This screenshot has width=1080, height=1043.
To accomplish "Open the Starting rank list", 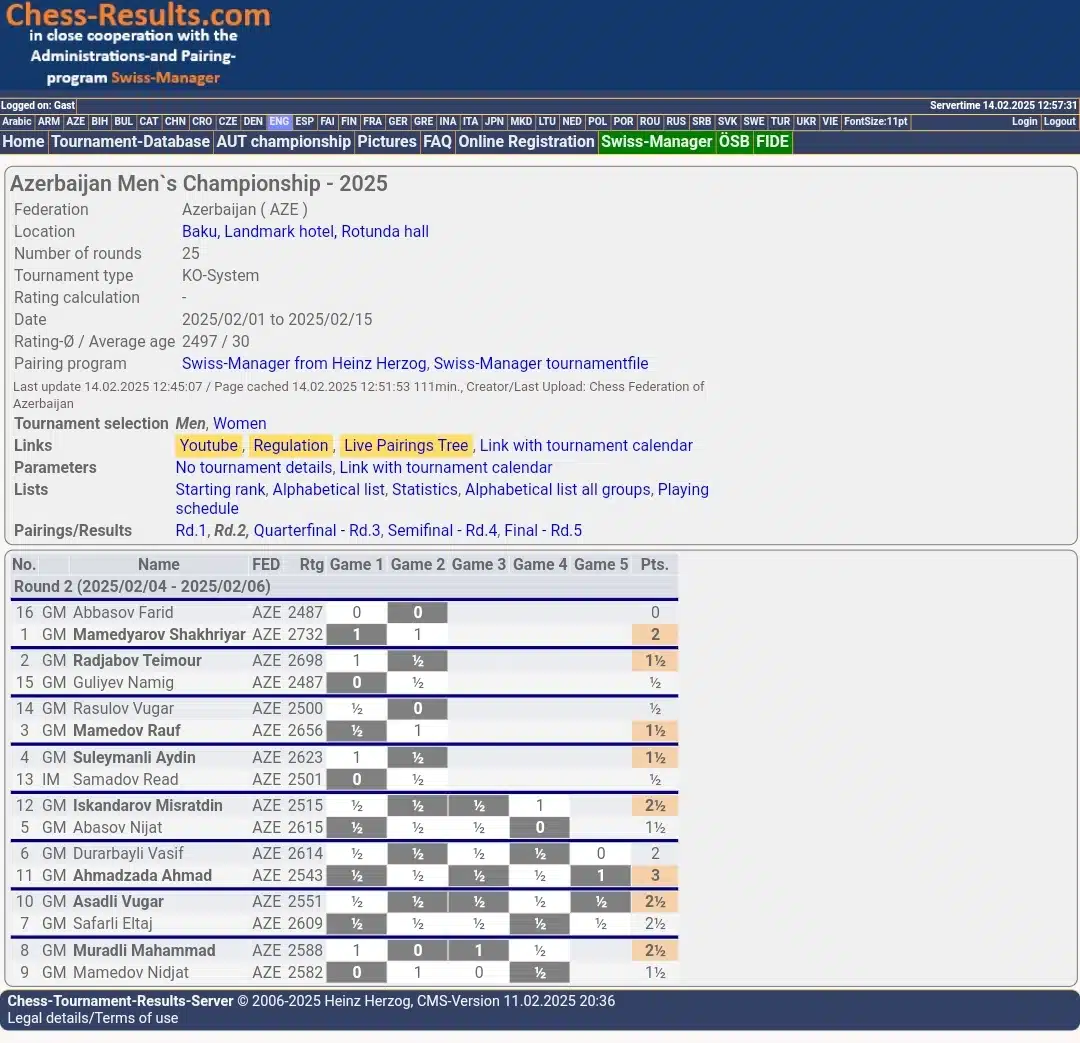I will 220,490.
